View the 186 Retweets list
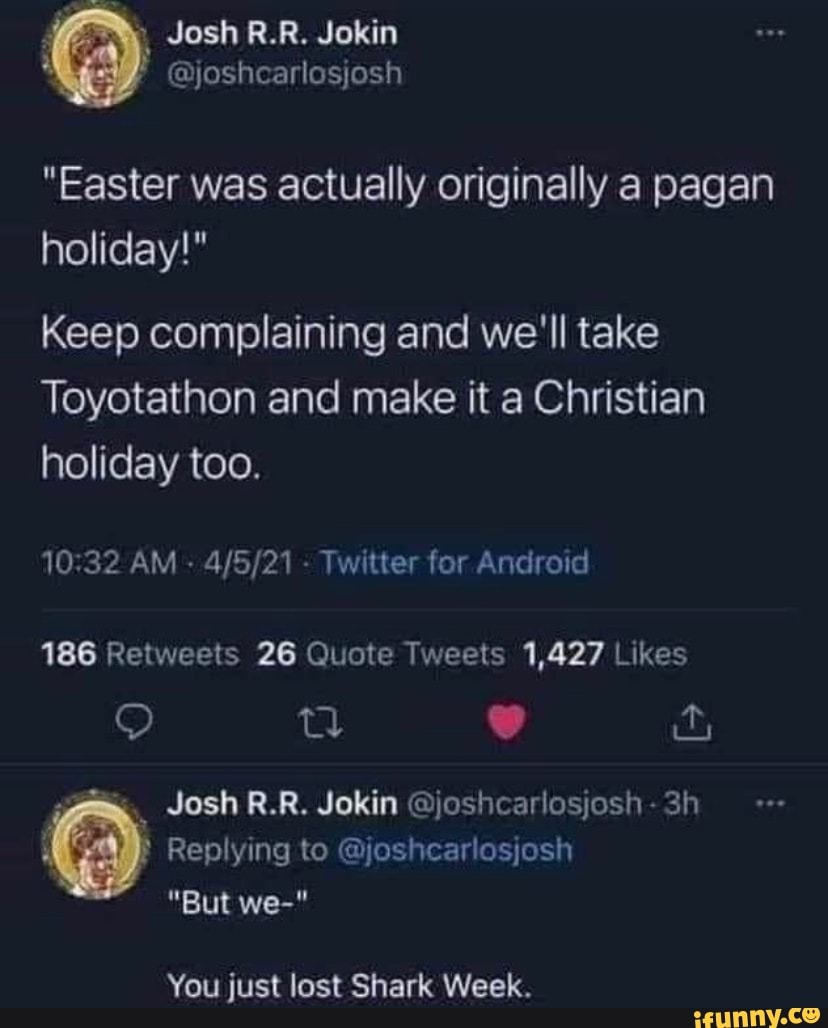Viewport: 828px width, 1028px height. (x=140, y=655)
